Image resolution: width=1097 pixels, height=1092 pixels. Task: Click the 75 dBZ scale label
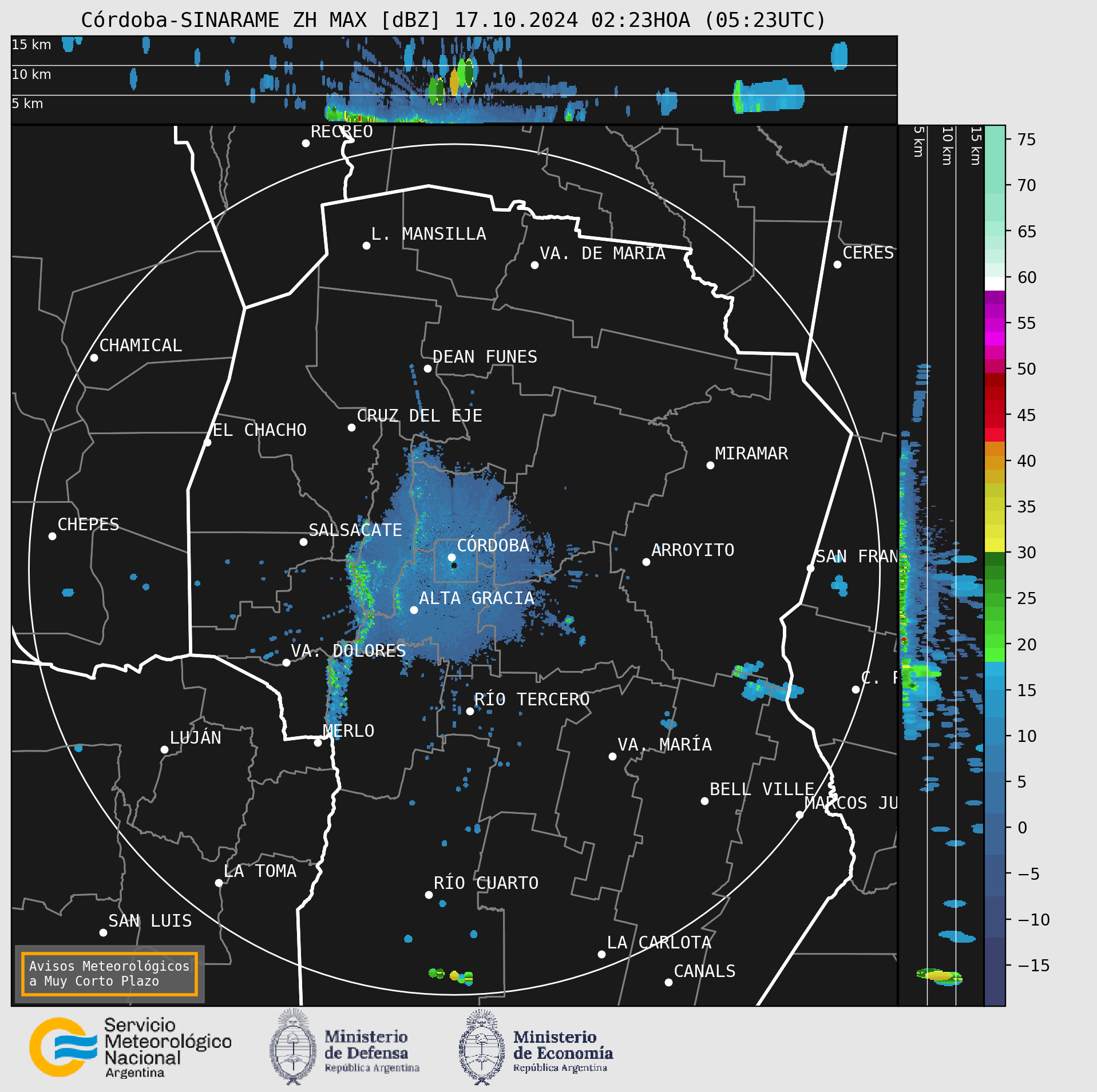coord(1027,140)
